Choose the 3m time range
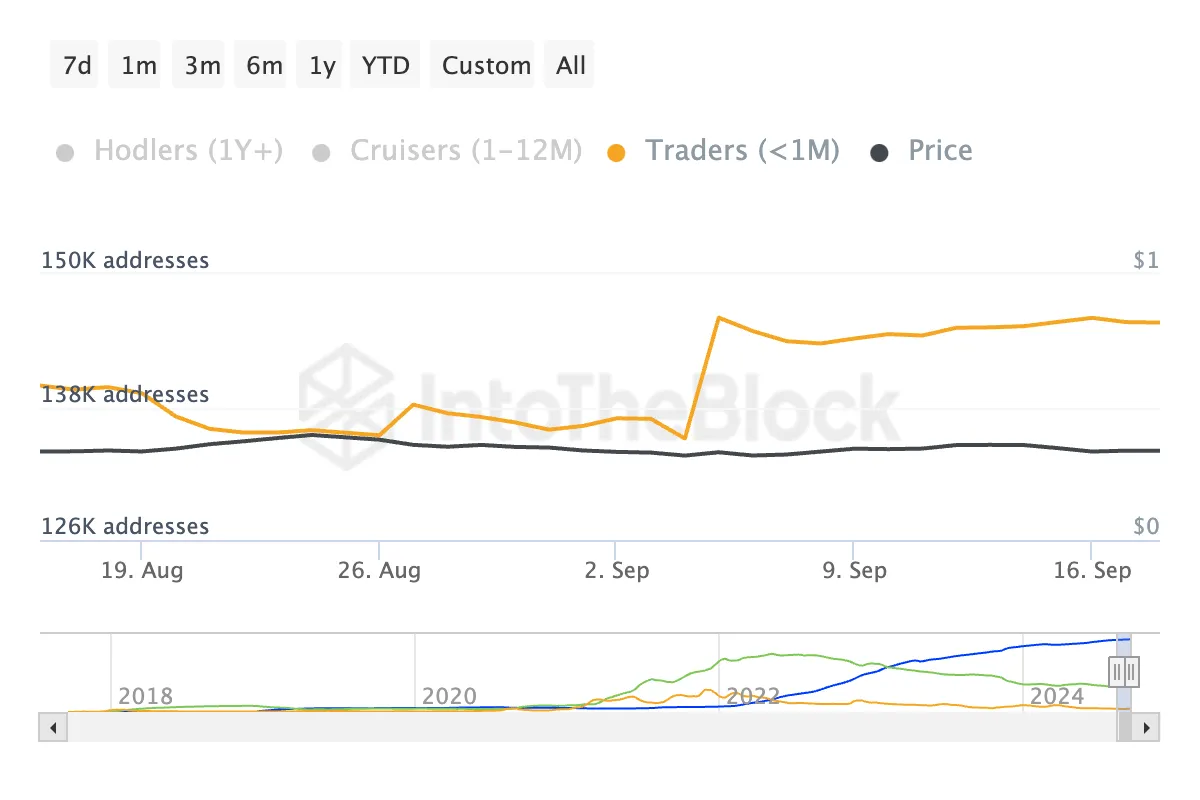Viewport: 1200px width, 800px height. click(x=202, y=66)
